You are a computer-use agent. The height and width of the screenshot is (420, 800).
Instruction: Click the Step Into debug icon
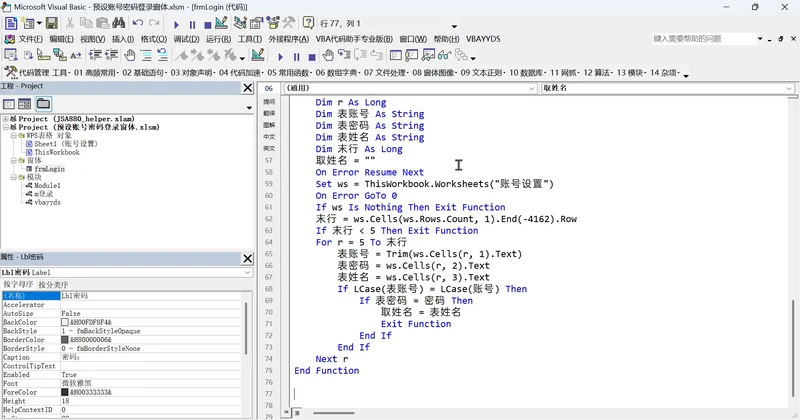[344, 55]
